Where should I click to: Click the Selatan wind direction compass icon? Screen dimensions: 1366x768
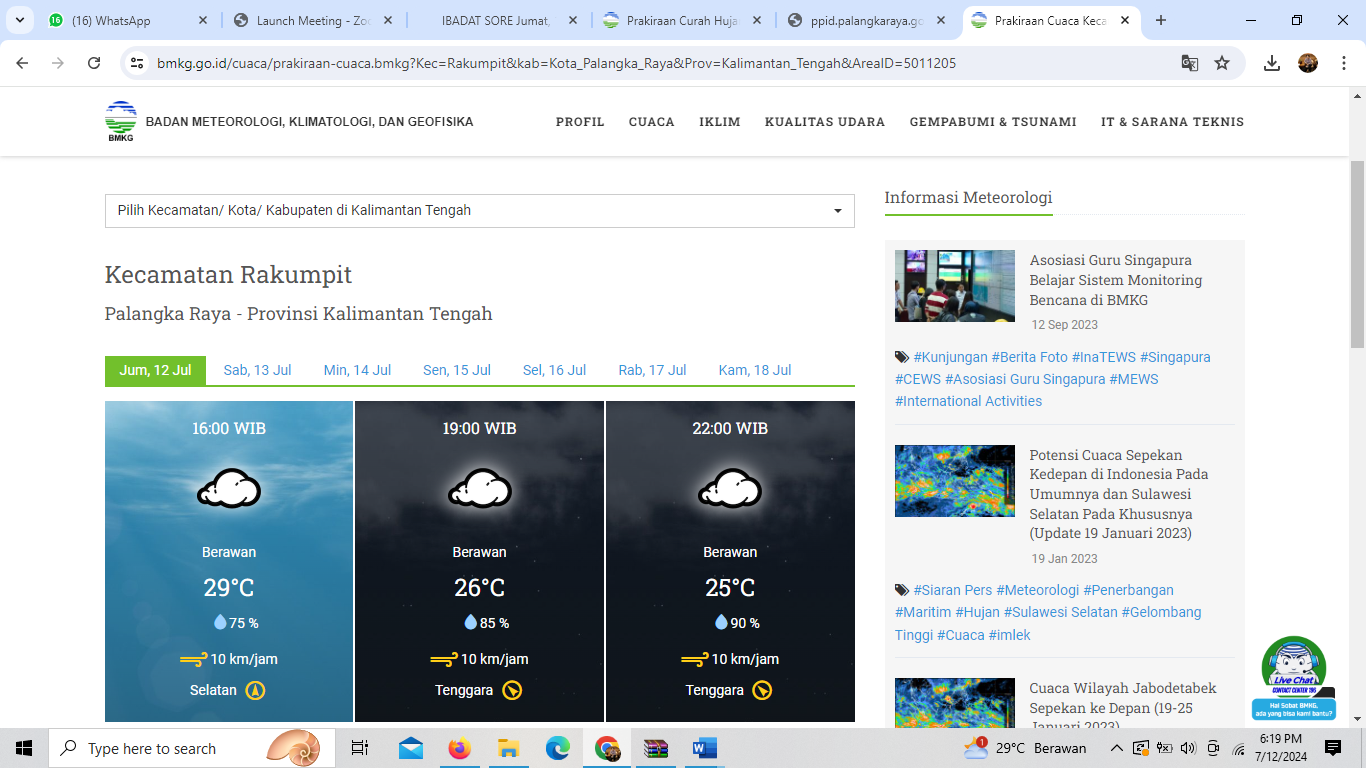[255, 690]
